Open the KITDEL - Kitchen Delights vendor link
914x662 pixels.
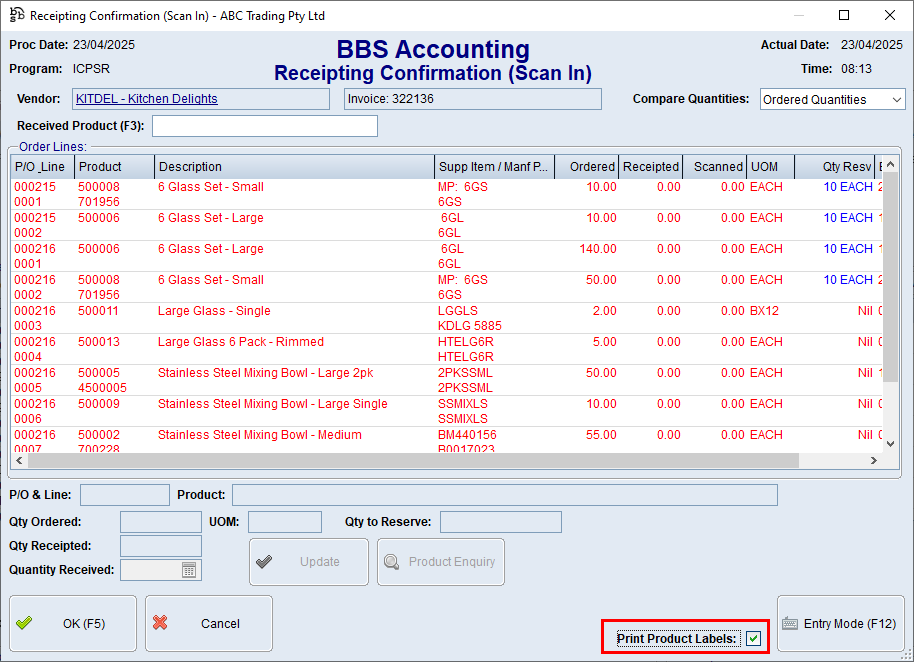[x=147, y=99]
